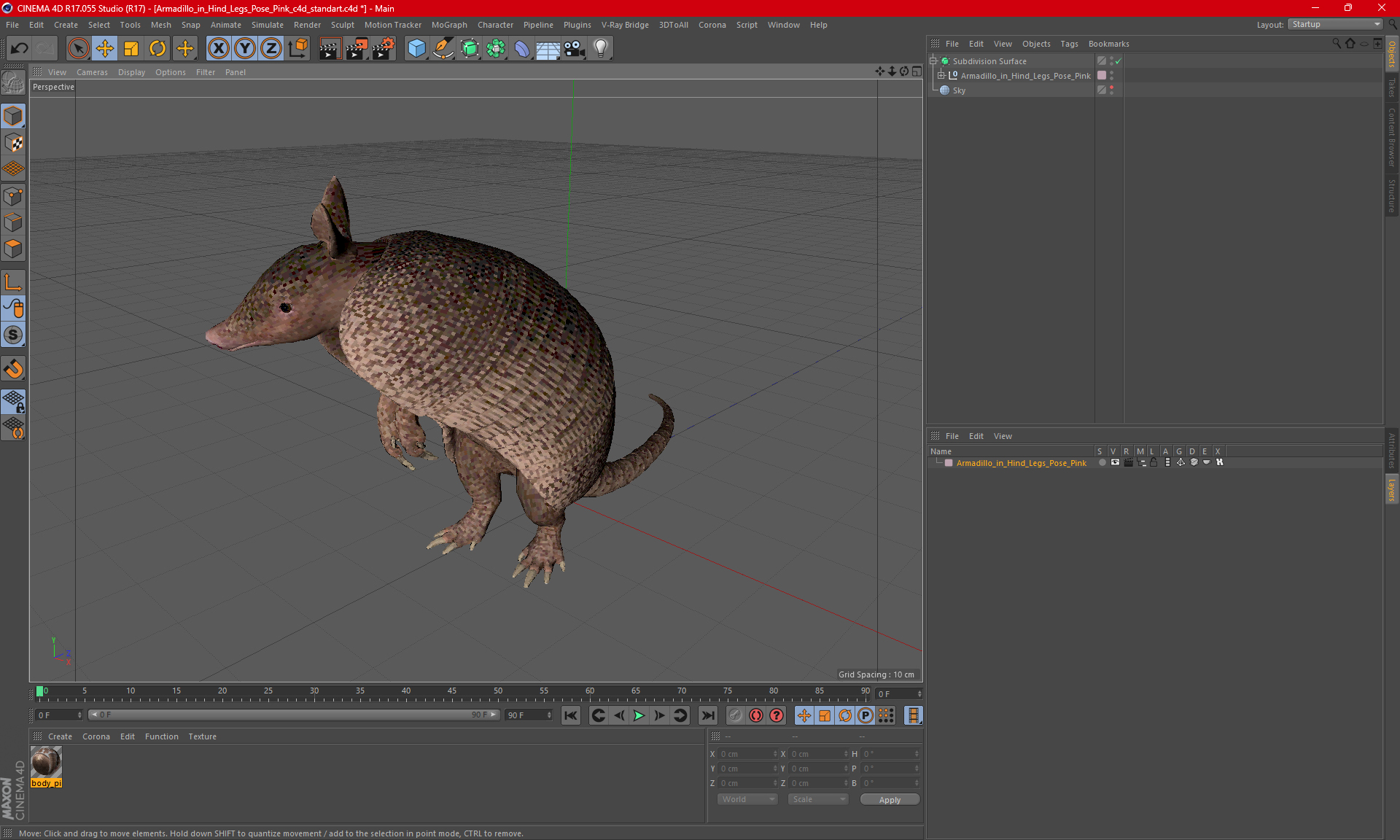
Task: Toggle Sky visibility dots
Action: (1111, 90)
